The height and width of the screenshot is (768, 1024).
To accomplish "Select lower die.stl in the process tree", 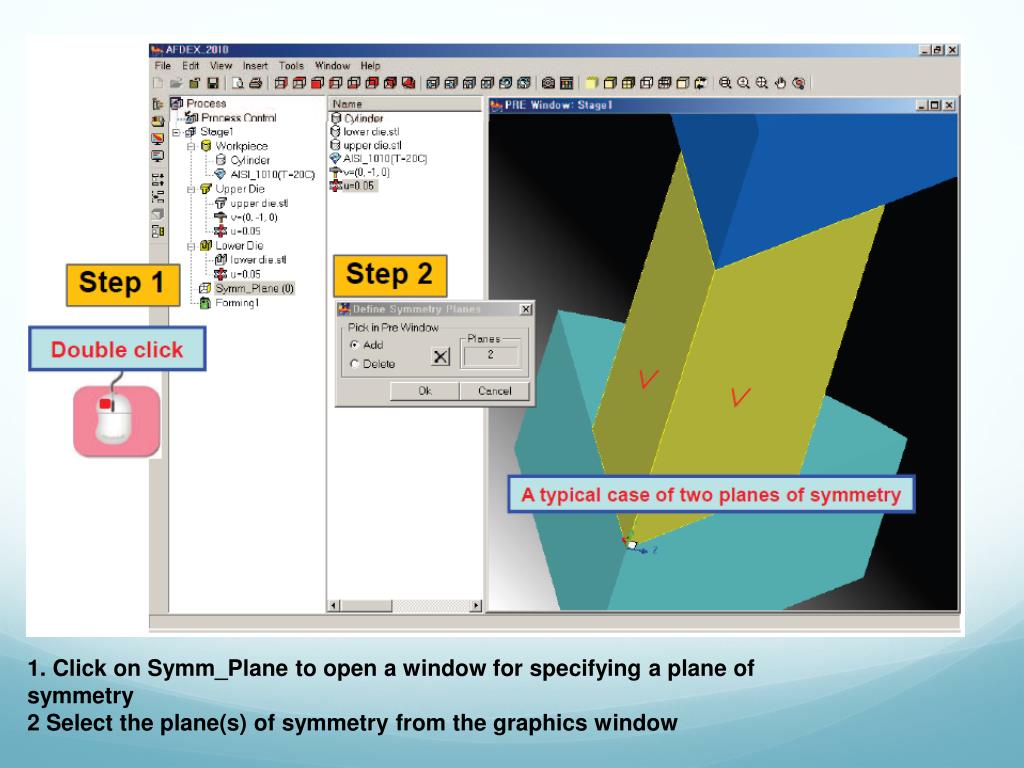I will (258, 260).
